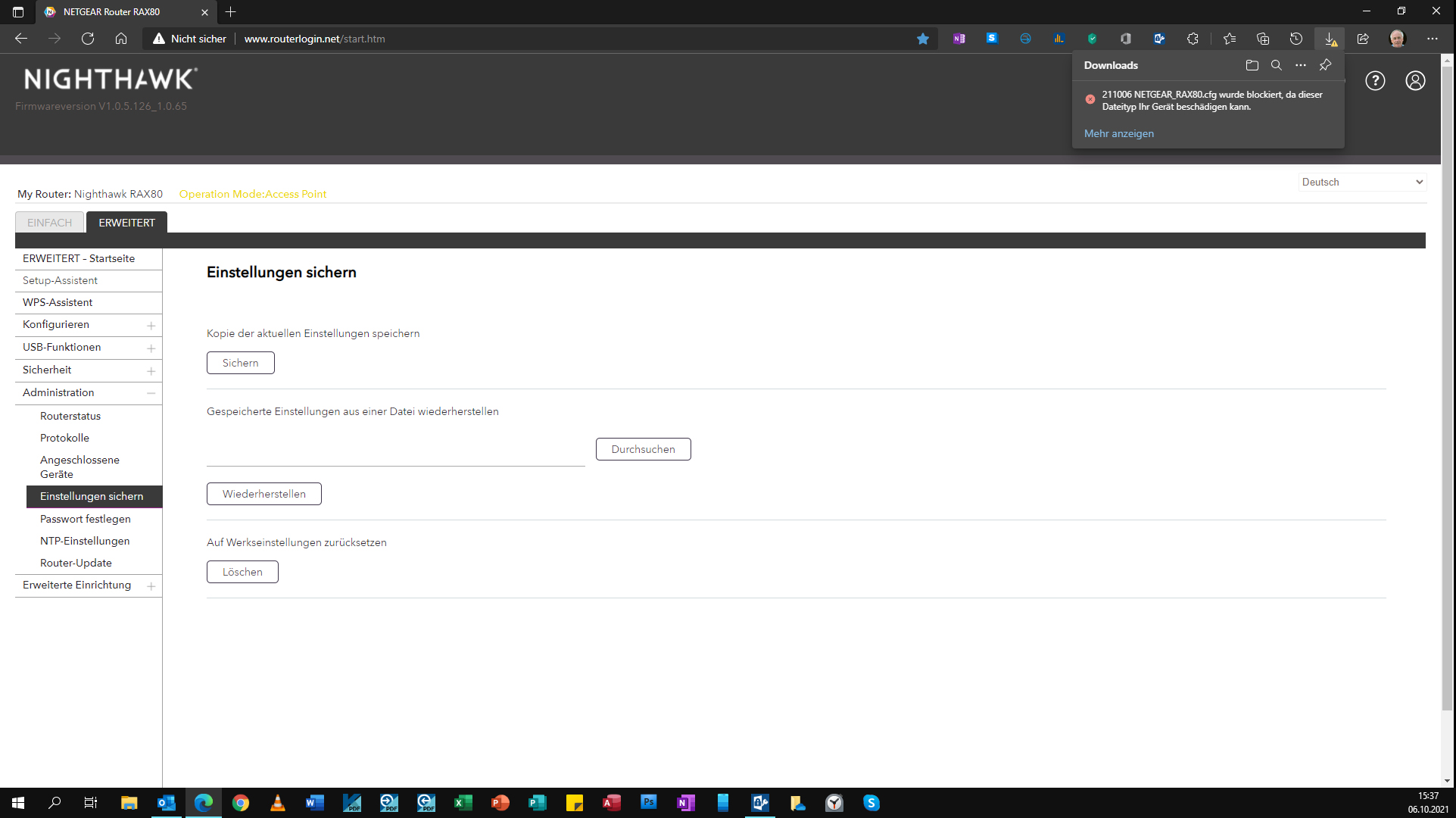Open Routerstatus under Administration
The width and height of the screenshot is (1456, 818).
pos(70,416)
